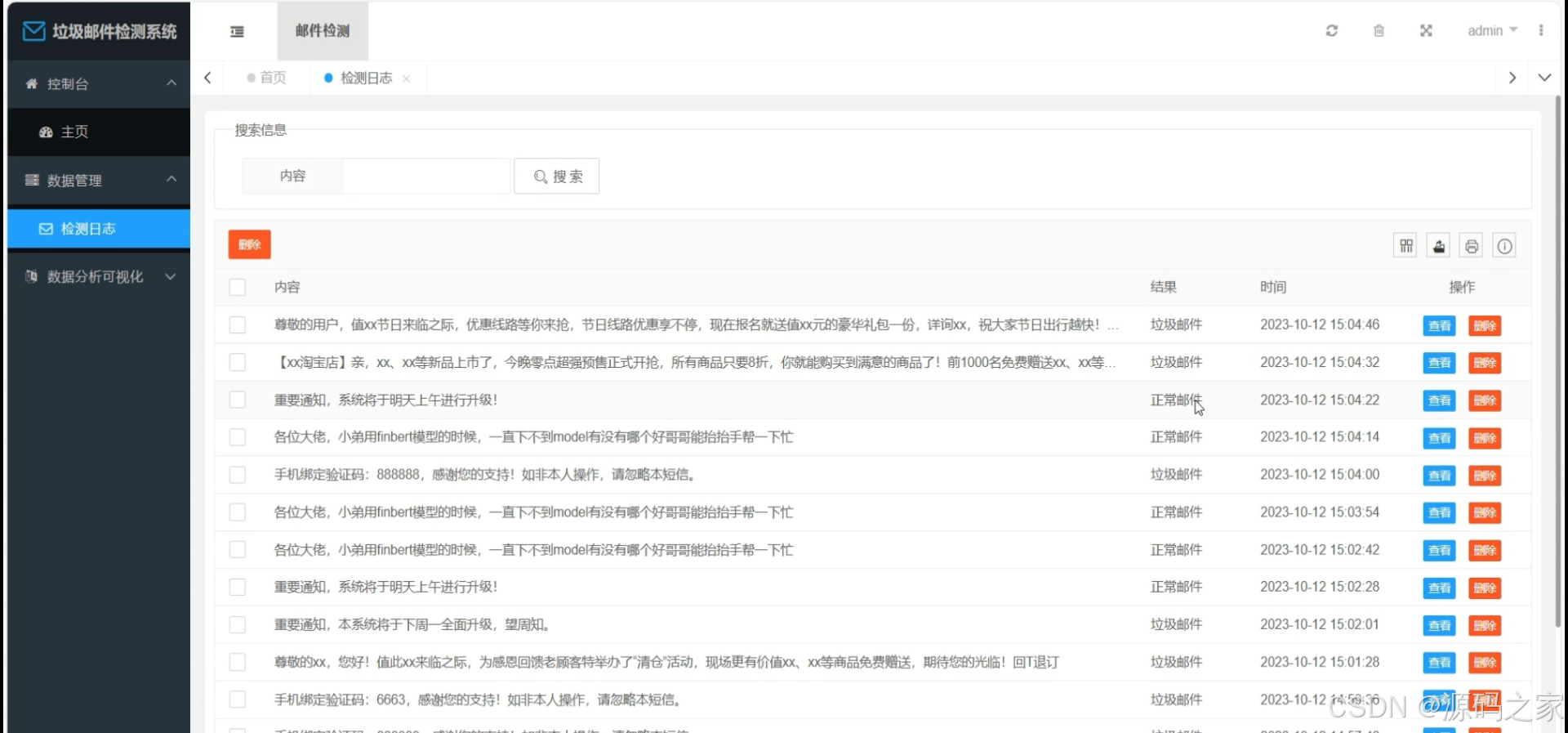Click timestamp 2023-10-12 15:04:00
The width and height of the screenshot is (1568, 733).
coord(1320,475)
